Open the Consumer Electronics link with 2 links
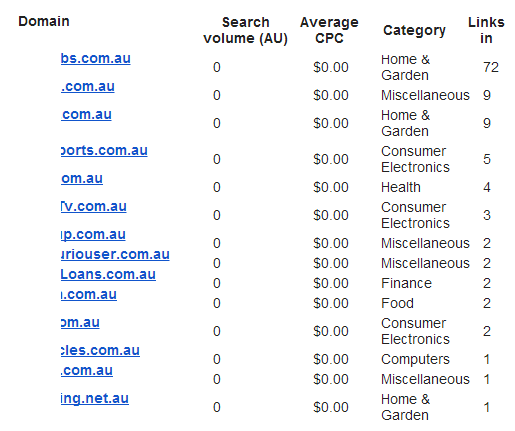This screenshot has height=431, width=515. [80, 322]
